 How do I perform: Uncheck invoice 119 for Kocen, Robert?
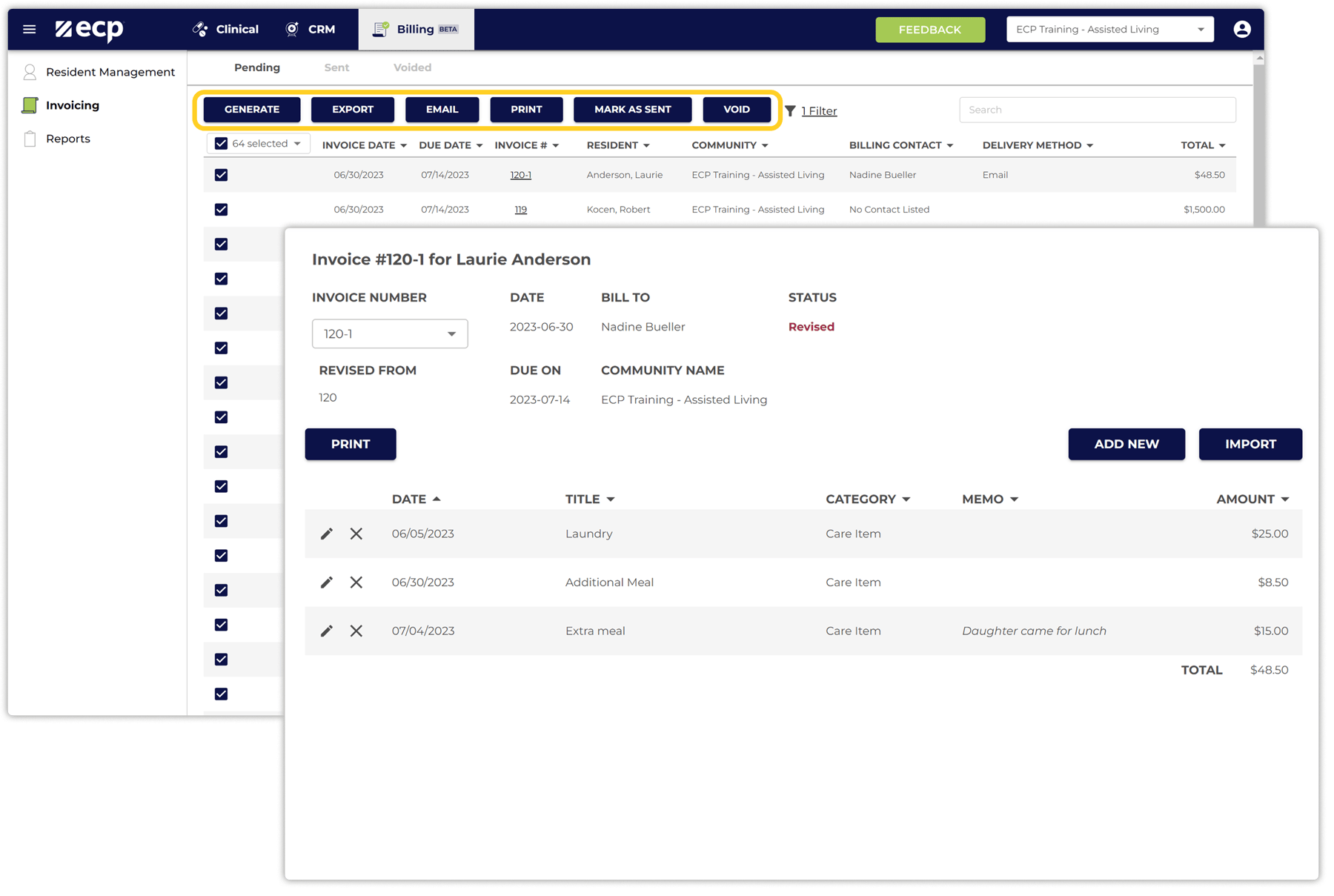(x=220, y=209)
